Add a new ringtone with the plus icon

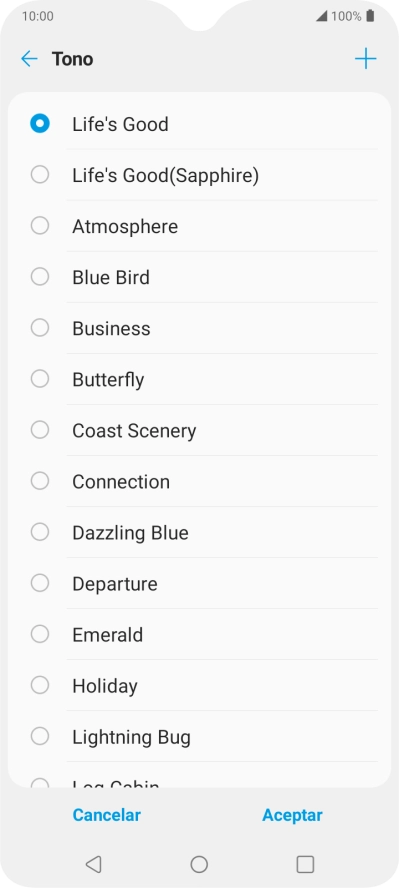tap(366, 59)
